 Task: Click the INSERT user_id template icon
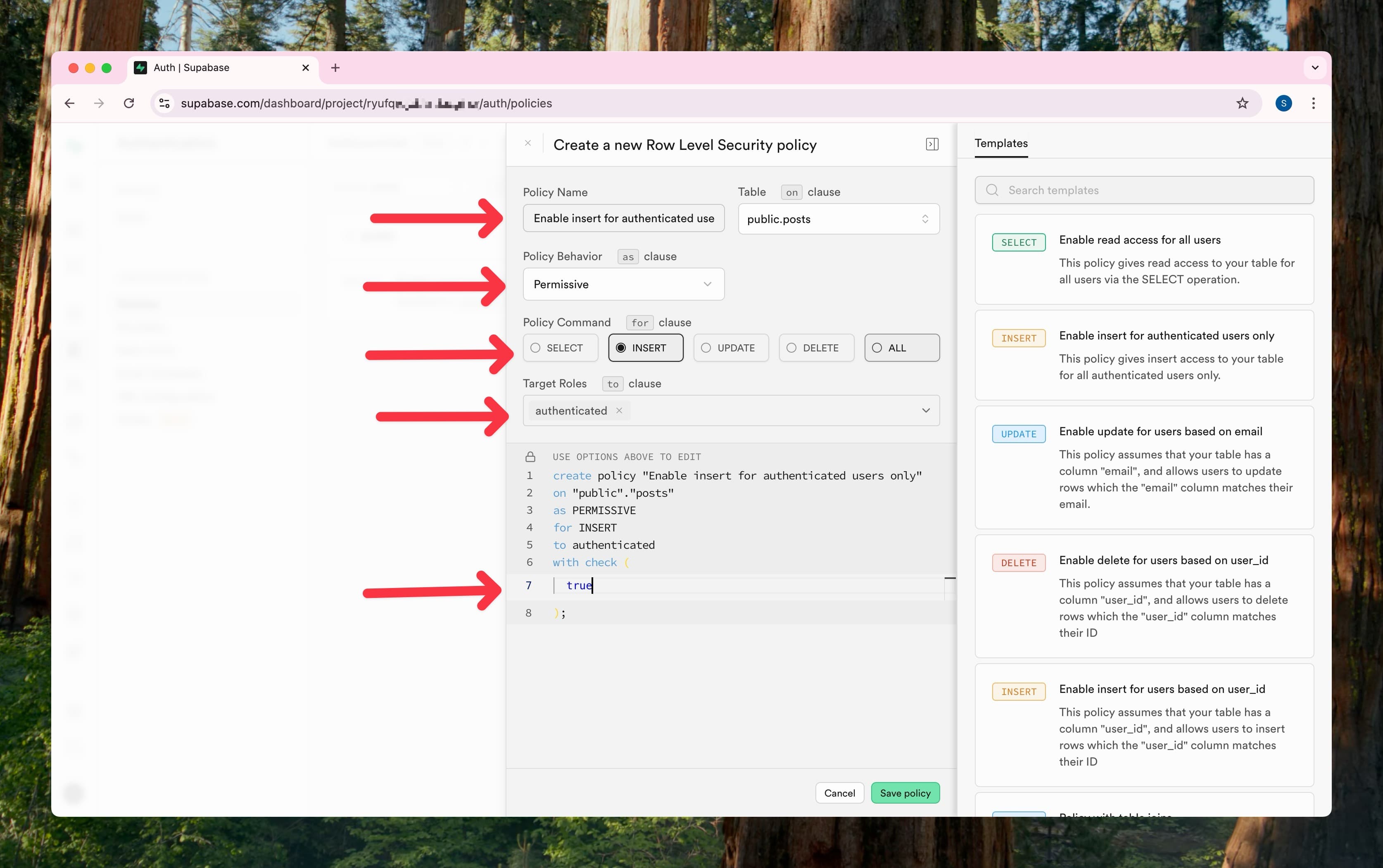1019,691
